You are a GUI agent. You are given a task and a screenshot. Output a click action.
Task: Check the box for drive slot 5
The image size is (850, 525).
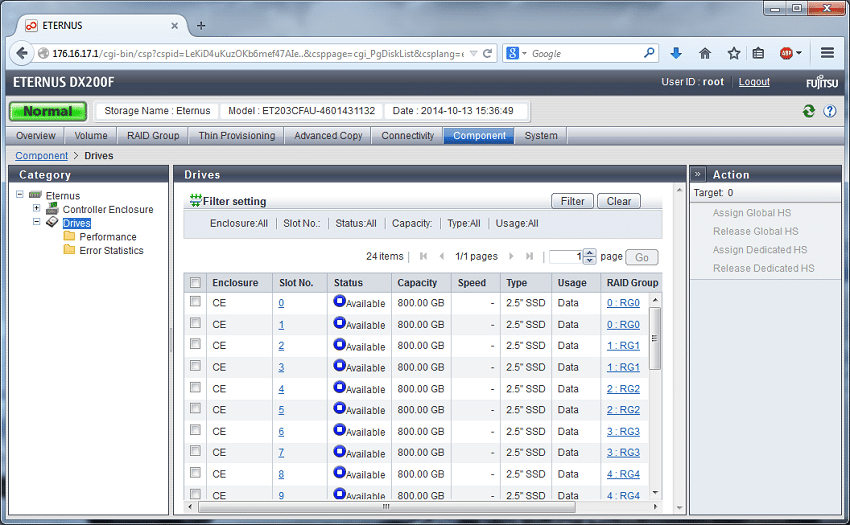click(195, 408)
